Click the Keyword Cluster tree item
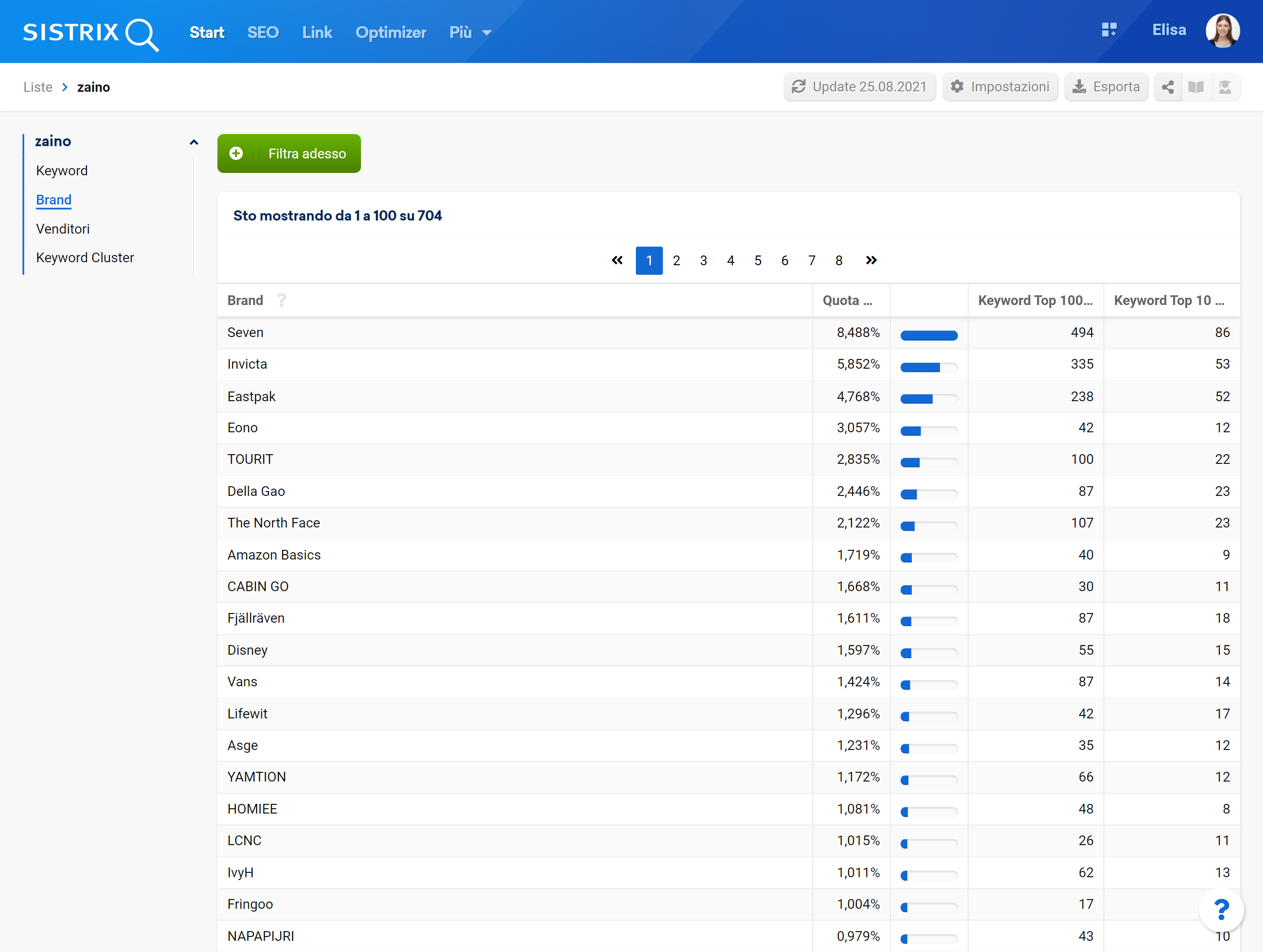This screenshot has height=952, width=1263. pos(85,258)
